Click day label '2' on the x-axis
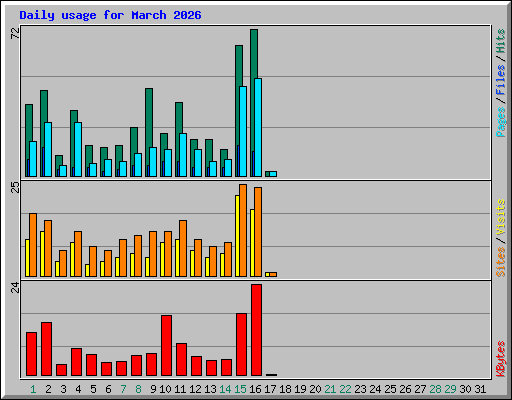The image size is (512, 400). (x=48, y=389)
